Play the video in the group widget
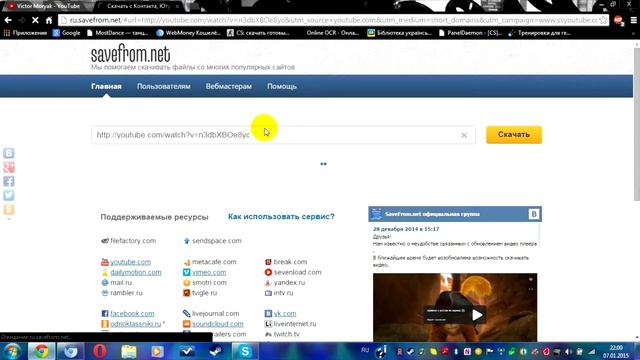Image resolution: width=640 pixels, height=360 pixels. point(477,315)
